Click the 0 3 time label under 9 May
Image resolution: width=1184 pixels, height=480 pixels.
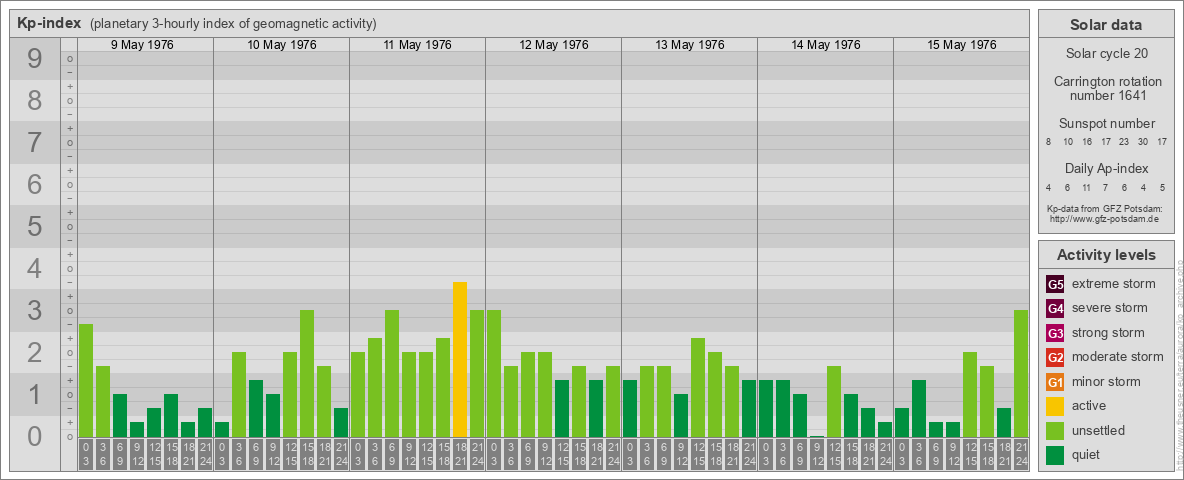86,454
